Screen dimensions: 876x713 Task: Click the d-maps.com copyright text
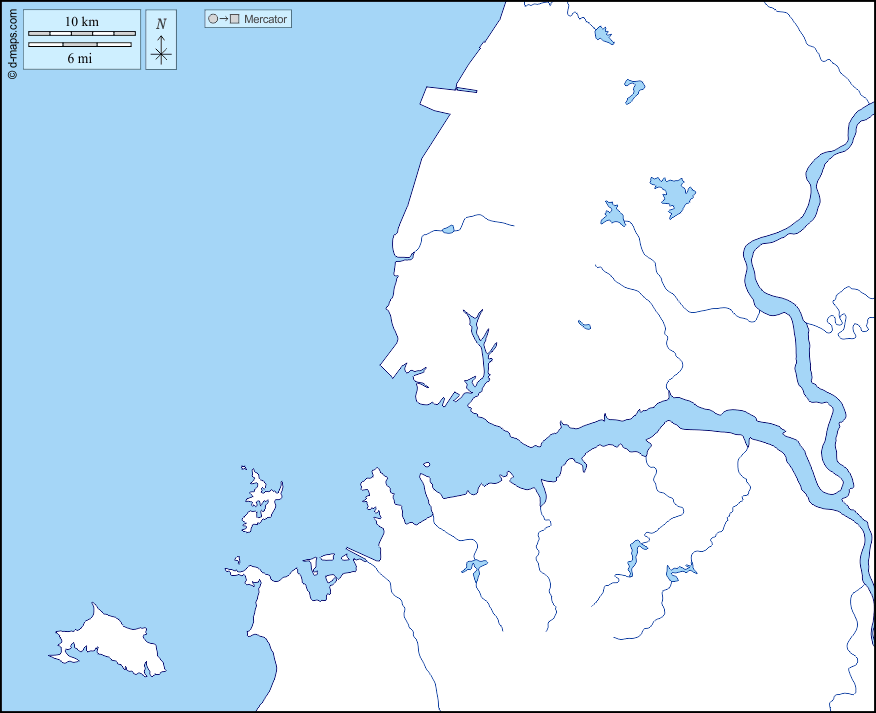12,42
